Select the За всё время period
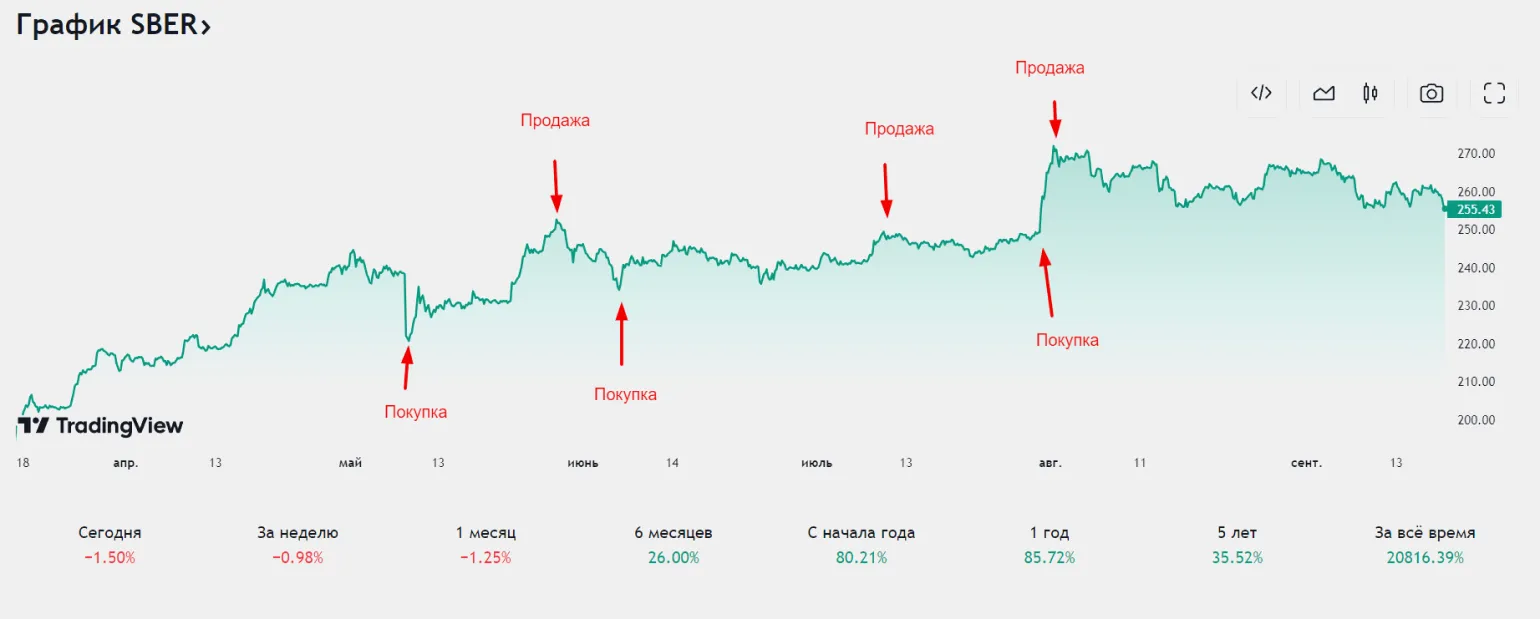This screenshot has height=619, width=1540. pos(1425,544)
